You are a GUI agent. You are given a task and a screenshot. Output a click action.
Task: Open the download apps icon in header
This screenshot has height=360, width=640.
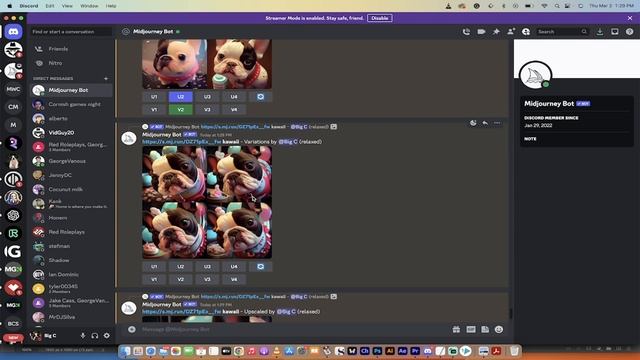(x=600, y=32)
